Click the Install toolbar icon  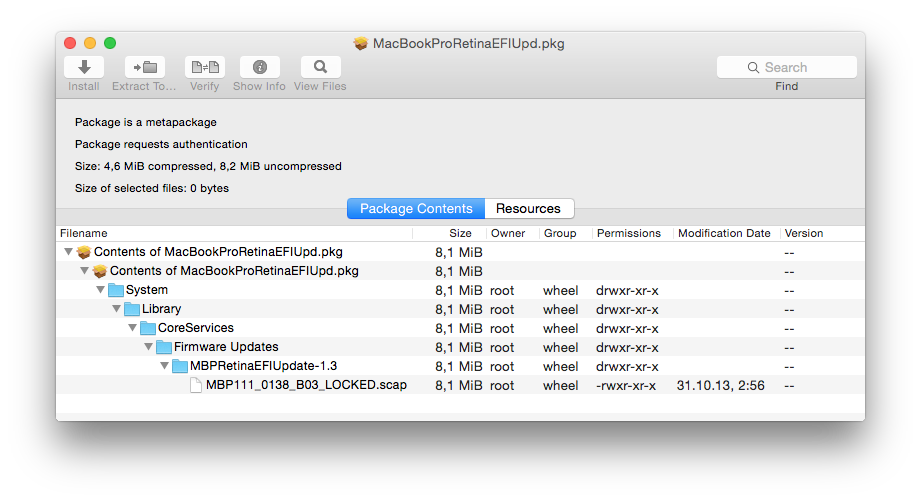(84, 67)
